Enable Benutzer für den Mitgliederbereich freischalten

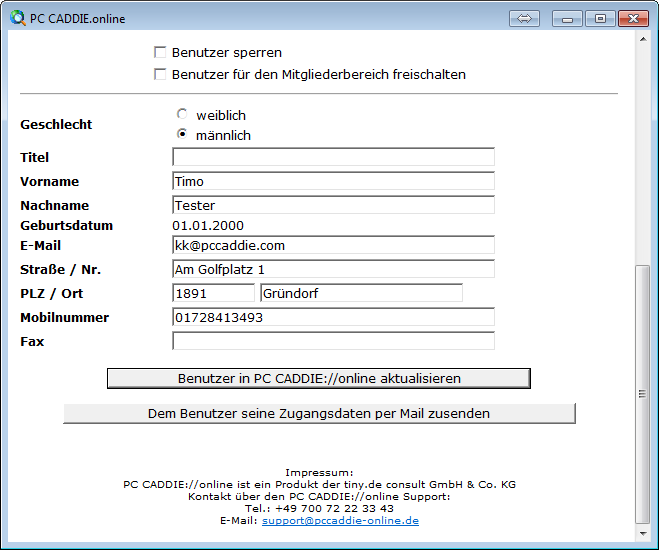point(160,74)
